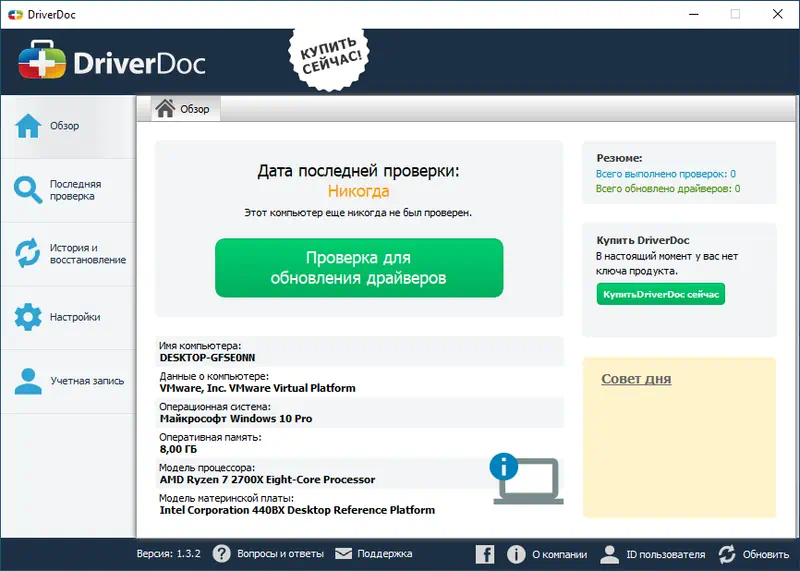The width and height of the screenshot is (800, 571).
Task: Open Настройки from the sidebar
Action: pos(68,317)
